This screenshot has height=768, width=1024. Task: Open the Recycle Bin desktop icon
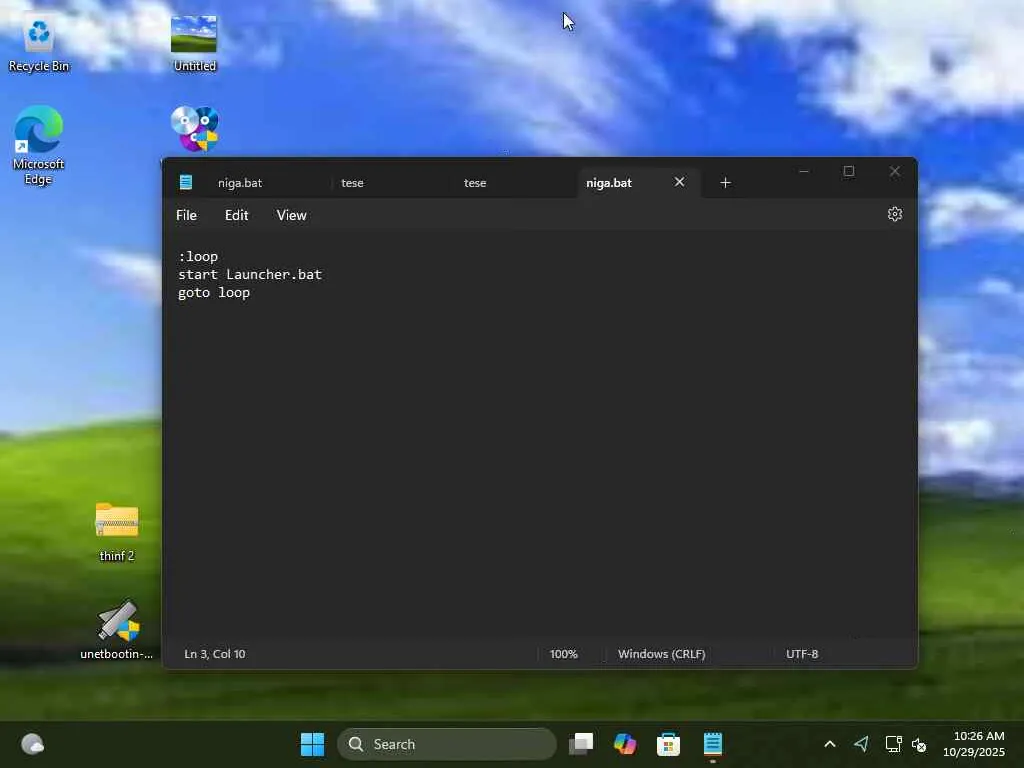(x=39, y=44)
